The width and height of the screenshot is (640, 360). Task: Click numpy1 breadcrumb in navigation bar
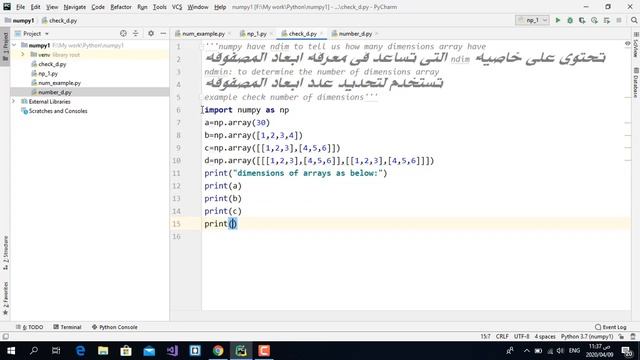20,20
